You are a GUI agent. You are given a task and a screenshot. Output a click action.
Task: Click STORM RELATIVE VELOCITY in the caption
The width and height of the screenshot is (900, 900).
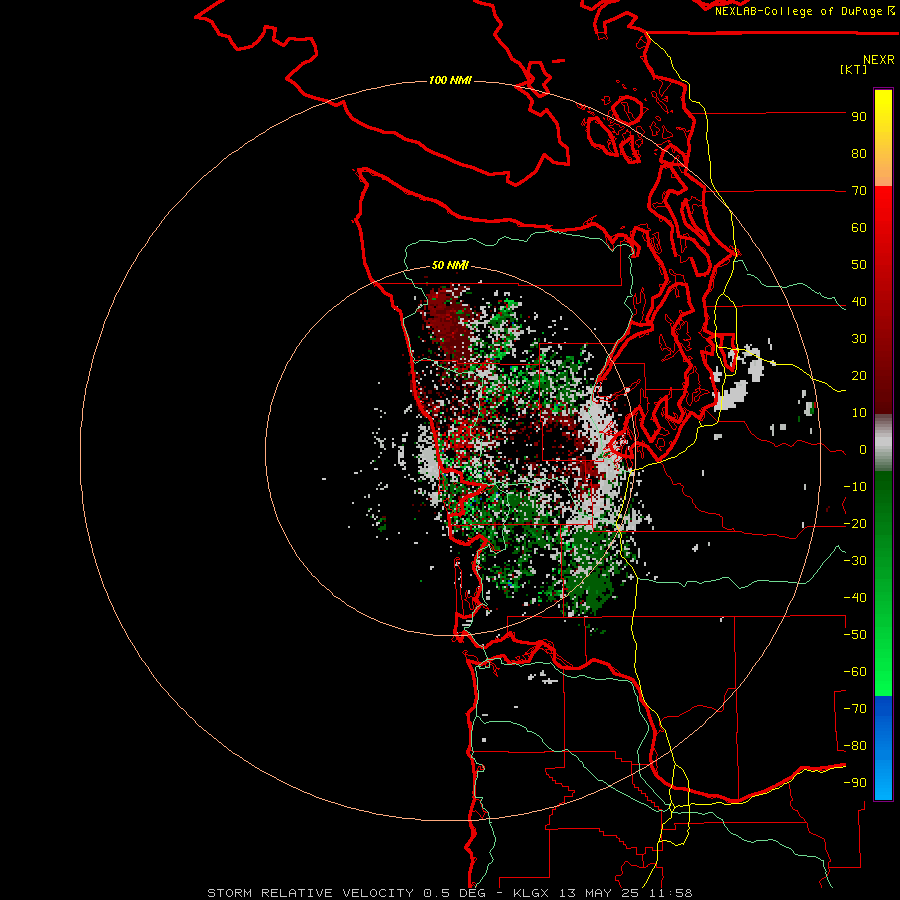(x=311, y=893)
